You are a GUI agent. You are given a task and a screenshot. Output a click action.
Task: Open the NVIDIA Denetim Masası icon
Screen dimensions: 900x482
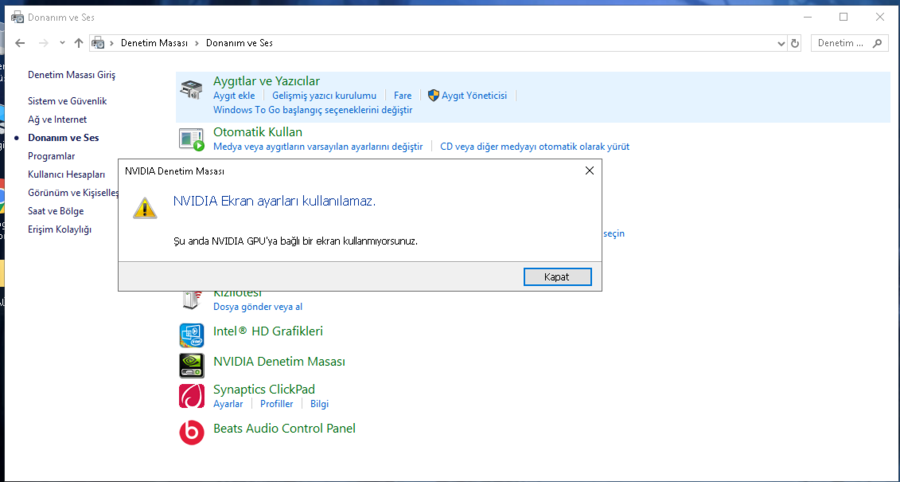[x=191, y=365]
